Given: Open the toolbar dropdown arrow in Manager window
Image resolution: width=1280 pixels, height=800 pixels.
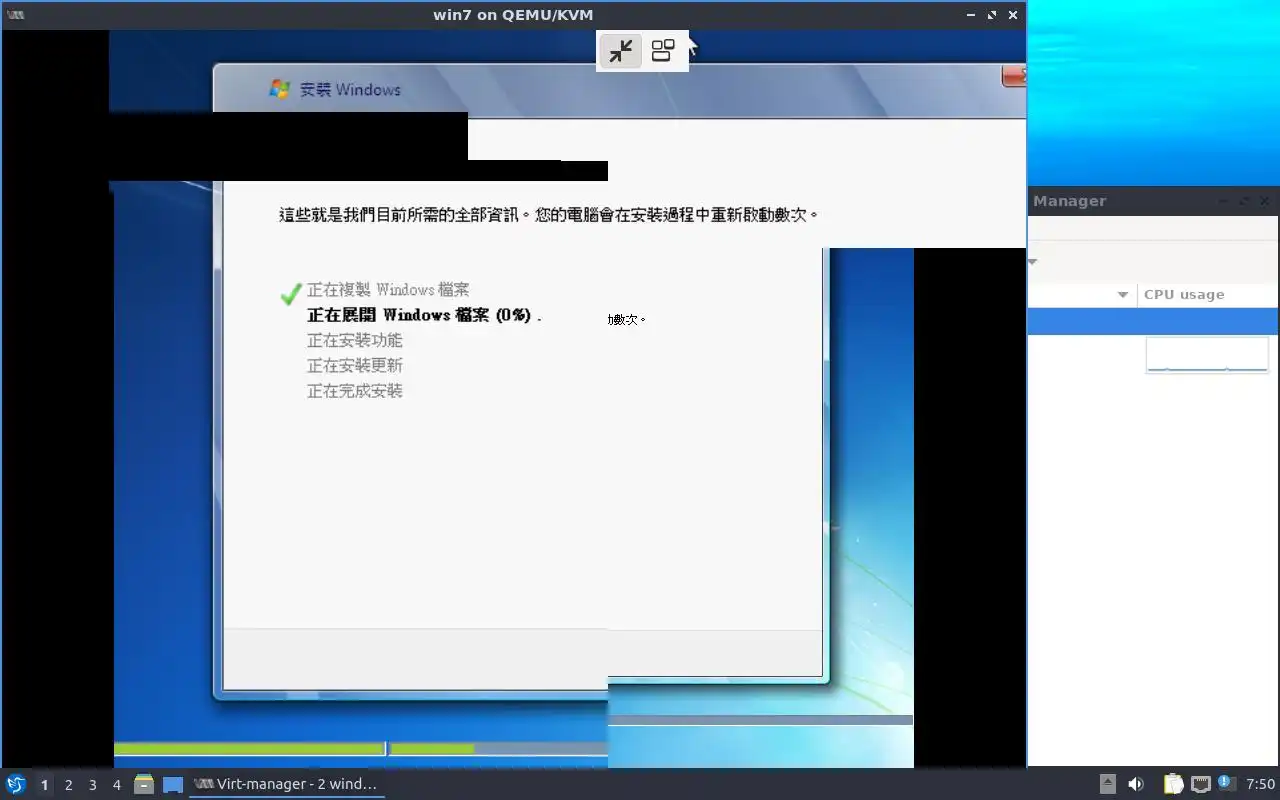Looking at the screenshot, I should [x=1032, y=262].
